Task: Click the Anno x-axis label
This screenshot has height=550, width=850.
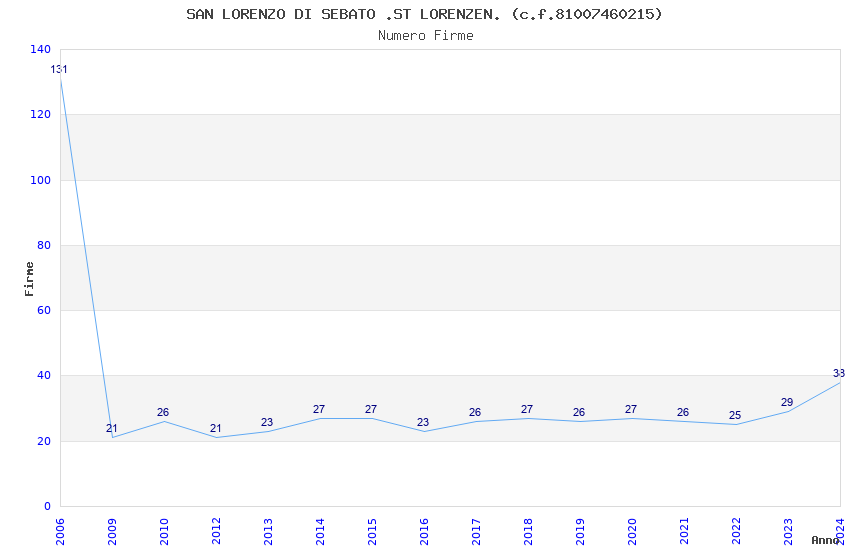Action: (825, 540)
